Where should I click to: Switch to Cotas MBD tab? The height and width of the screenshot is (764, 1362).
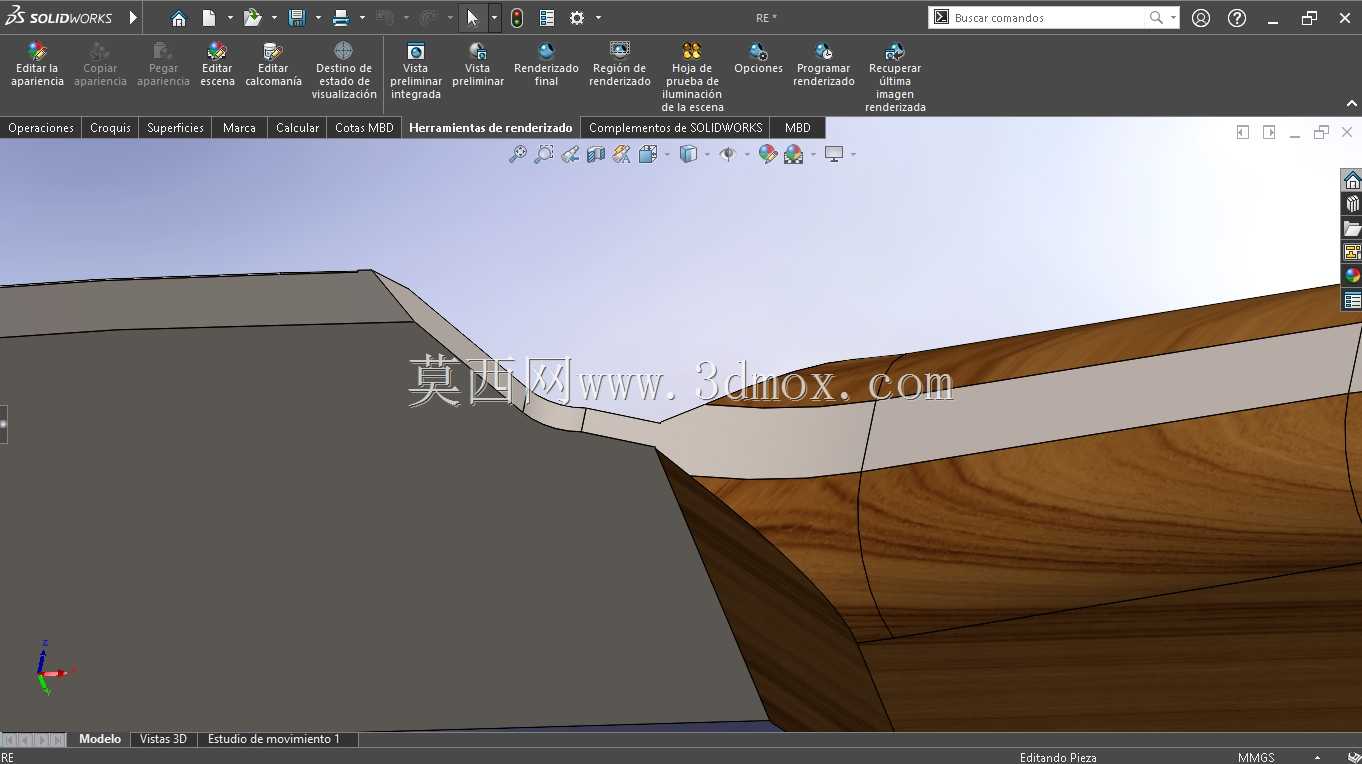click(x=364, y=128)
